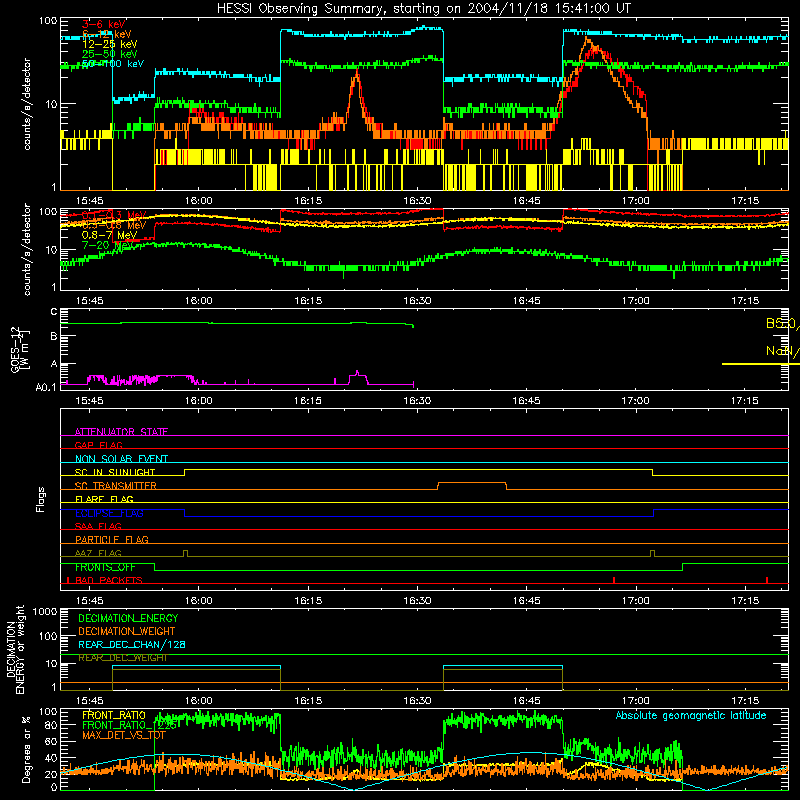Click the "GOES-12 [W m-2]" axis title
The width and height of the screenshot is (800, 800).
tap(20, 350)
